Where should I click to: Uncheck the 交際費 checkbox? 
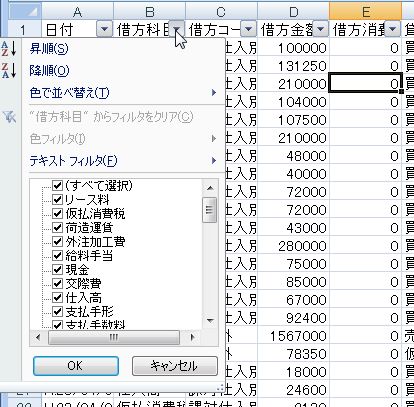point(58,283)
